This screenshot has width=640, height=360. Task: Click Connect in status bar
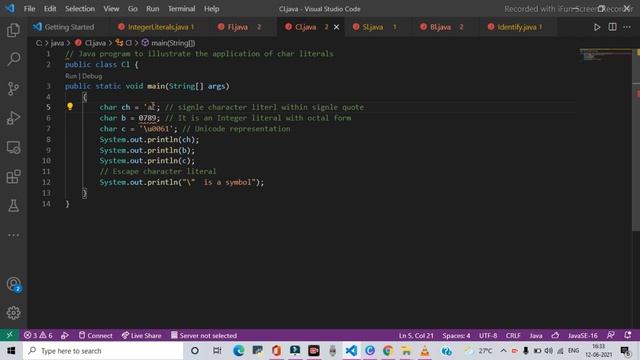95,336
